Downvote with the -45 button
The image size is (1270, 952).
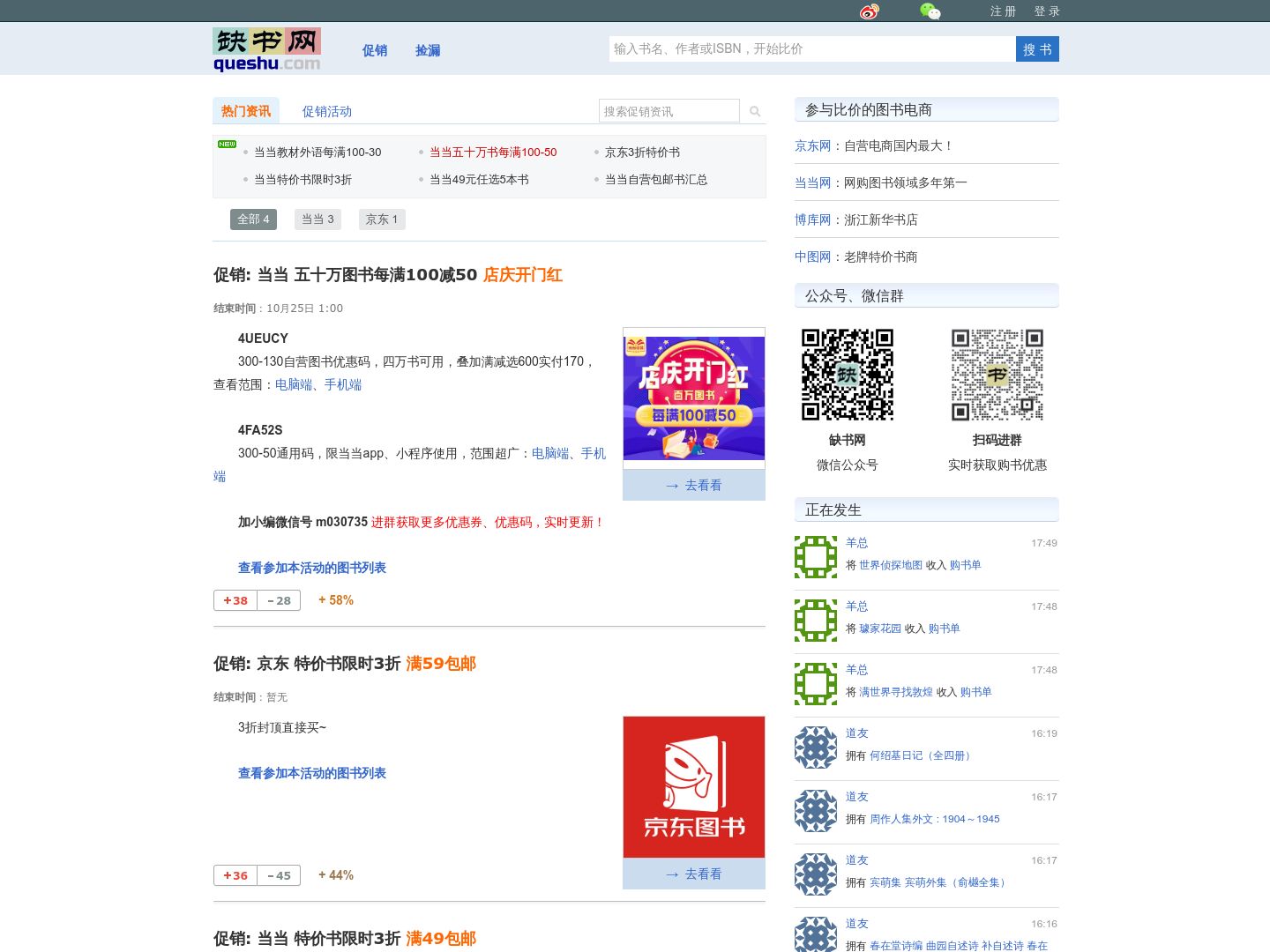pos(279,875)
